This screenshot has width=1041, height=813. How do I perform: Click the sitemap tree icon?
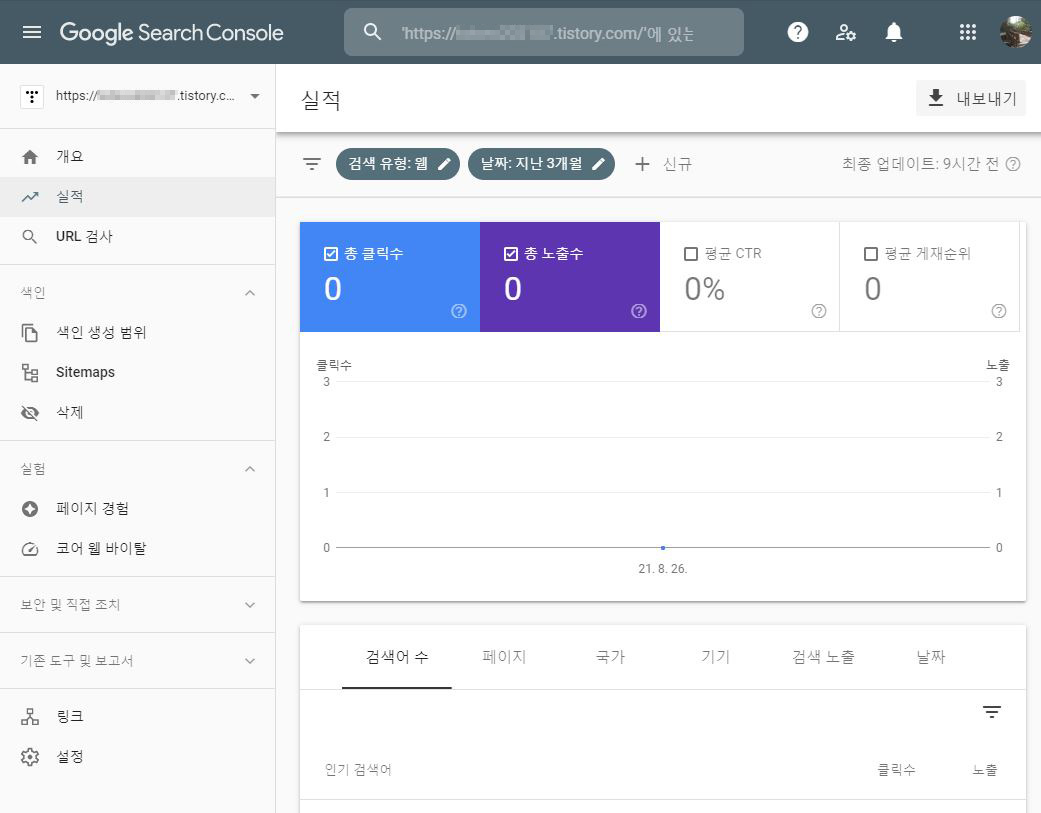tap(30, 373)
